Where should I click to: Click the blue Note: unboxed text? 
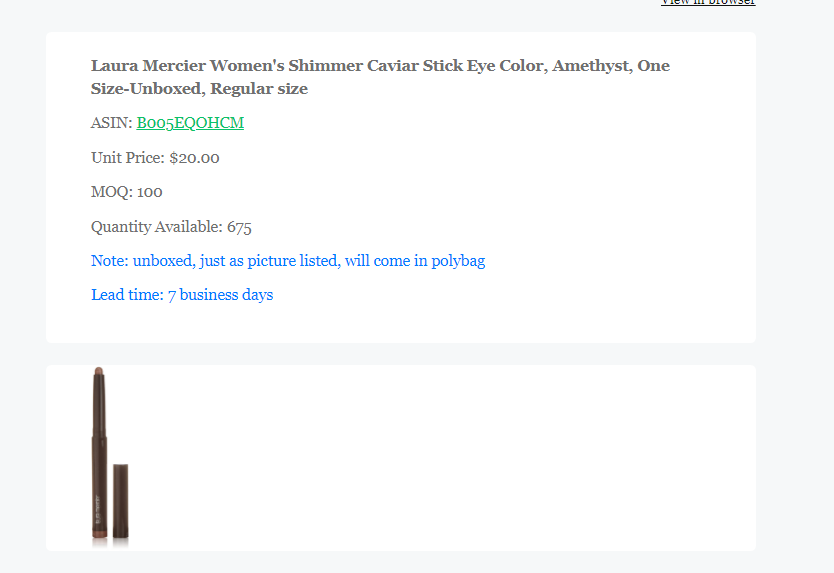click(288, 261)
